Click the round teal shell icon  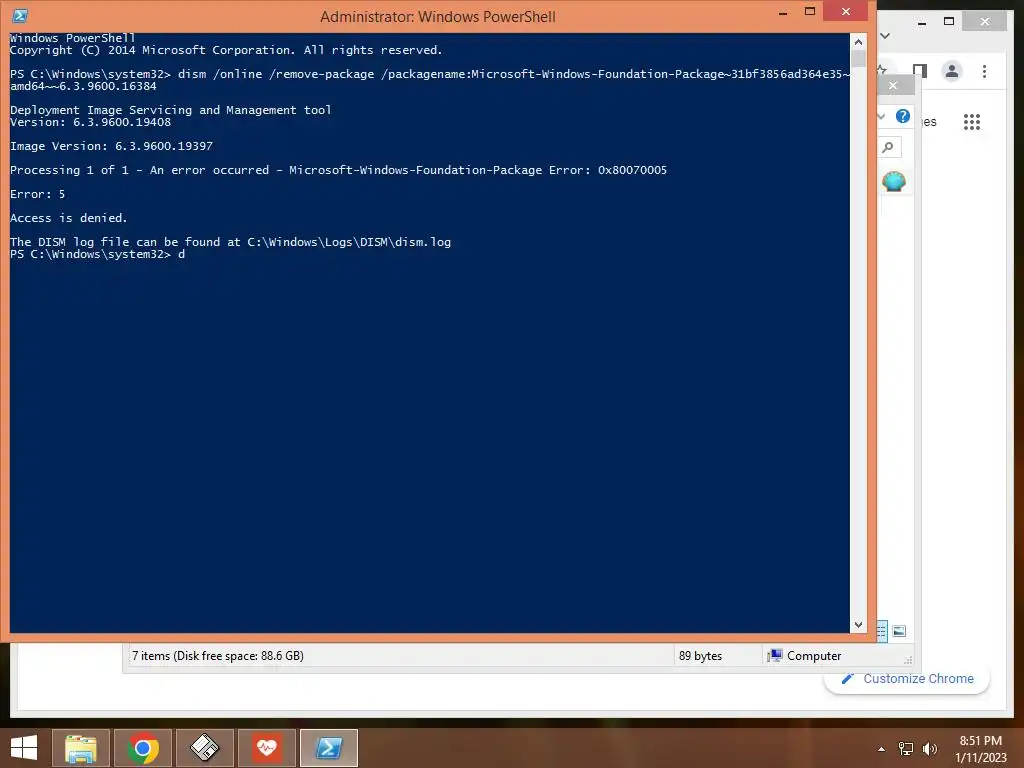coord(893,182)
